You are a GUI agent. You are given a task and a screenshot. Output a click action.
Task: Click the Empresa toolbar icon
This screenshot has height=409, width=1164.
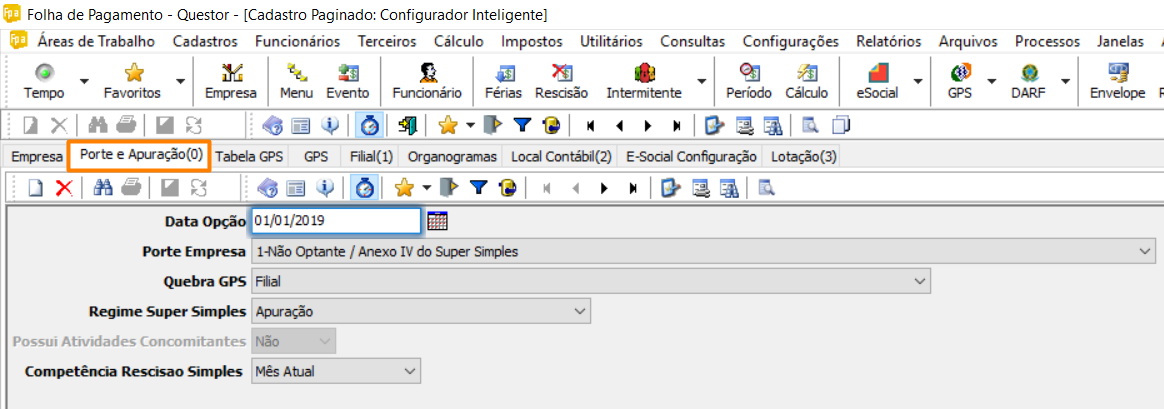(231, 81)
